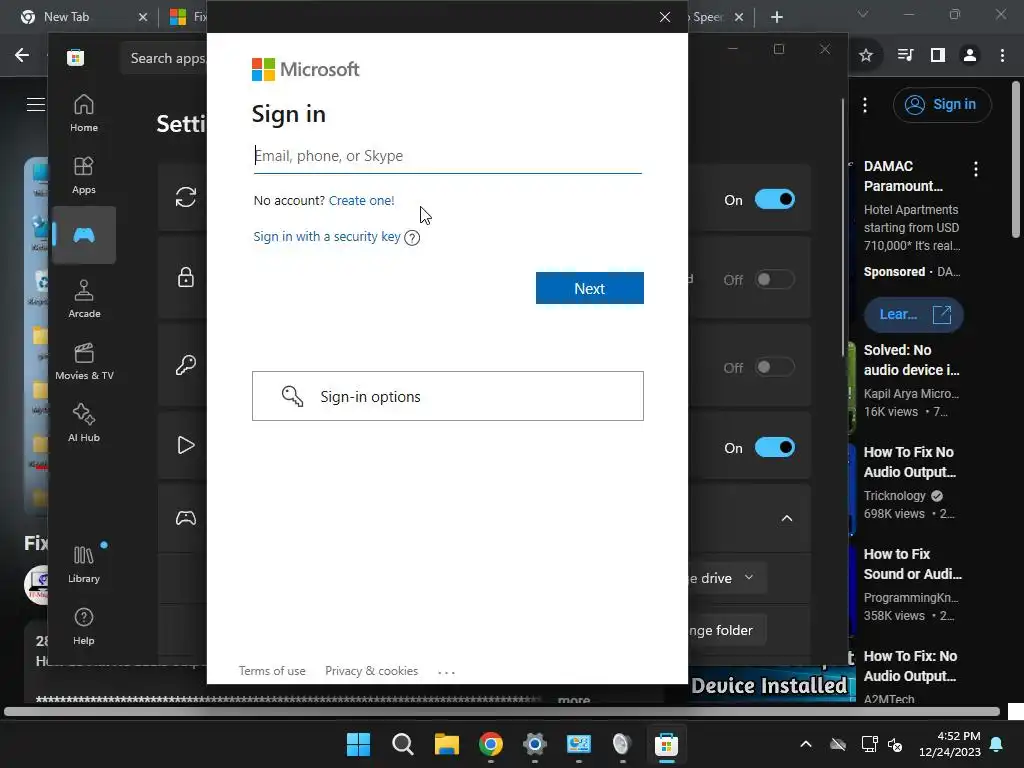1024x768 pixels.
Task: Click Sign in with a security key
Action: point(327,236)
